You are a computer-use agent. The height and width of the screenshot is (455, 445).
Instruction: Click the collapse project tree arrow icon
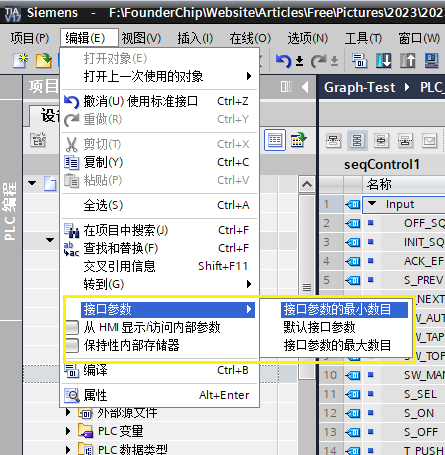click(305, 87)
